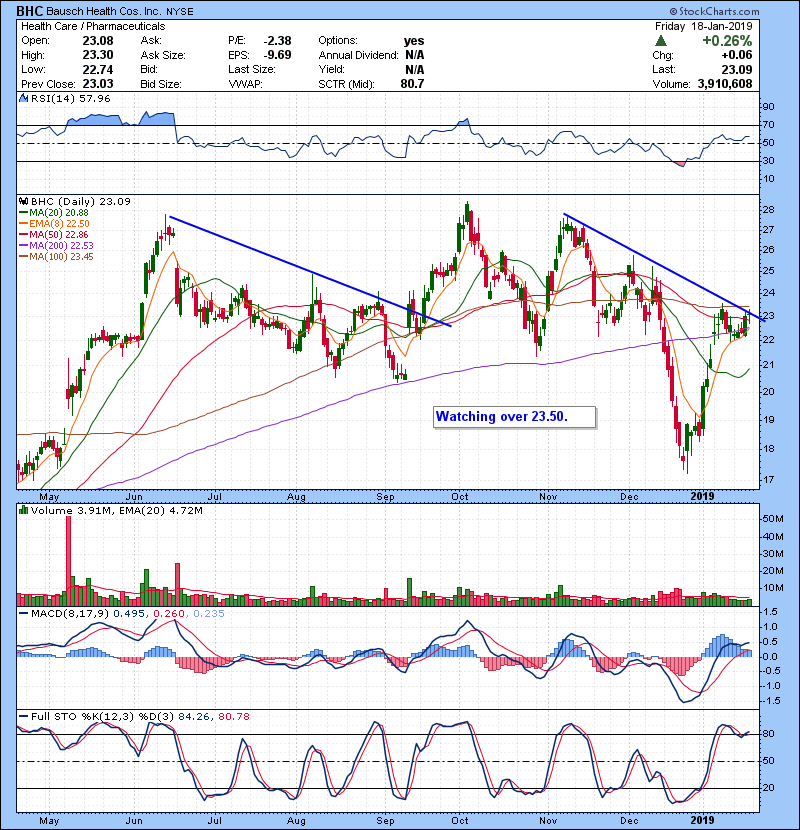The height and width of the screenshot is (830, 800).
Task: Click the stochastic %D value 80.78
Action: point(233,717)
